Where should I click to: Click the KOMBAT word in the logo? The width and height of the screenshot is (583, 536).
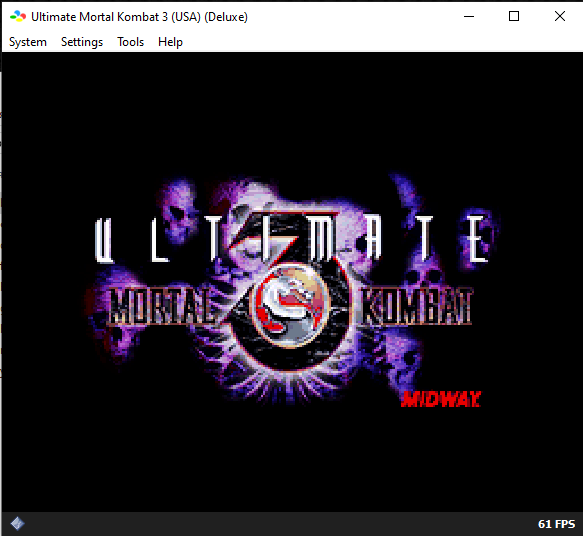pyautogui.click(x=416, y=306)
